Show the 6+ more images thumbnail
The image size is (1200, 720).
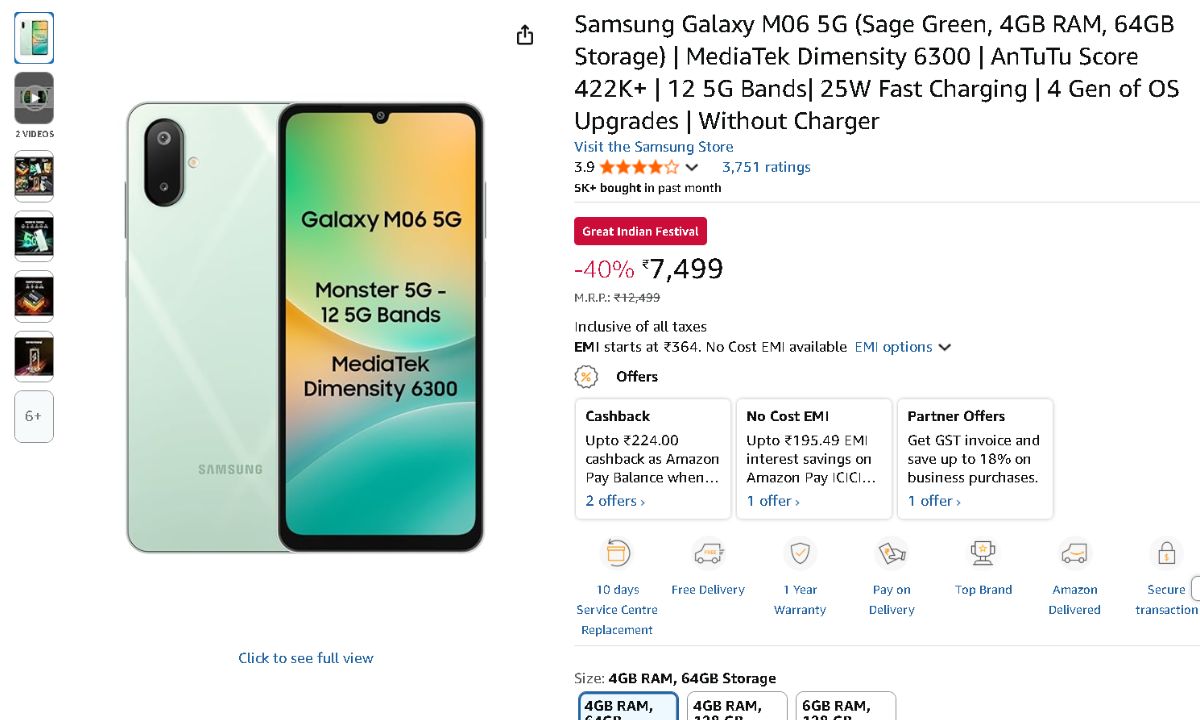[34, 416]
